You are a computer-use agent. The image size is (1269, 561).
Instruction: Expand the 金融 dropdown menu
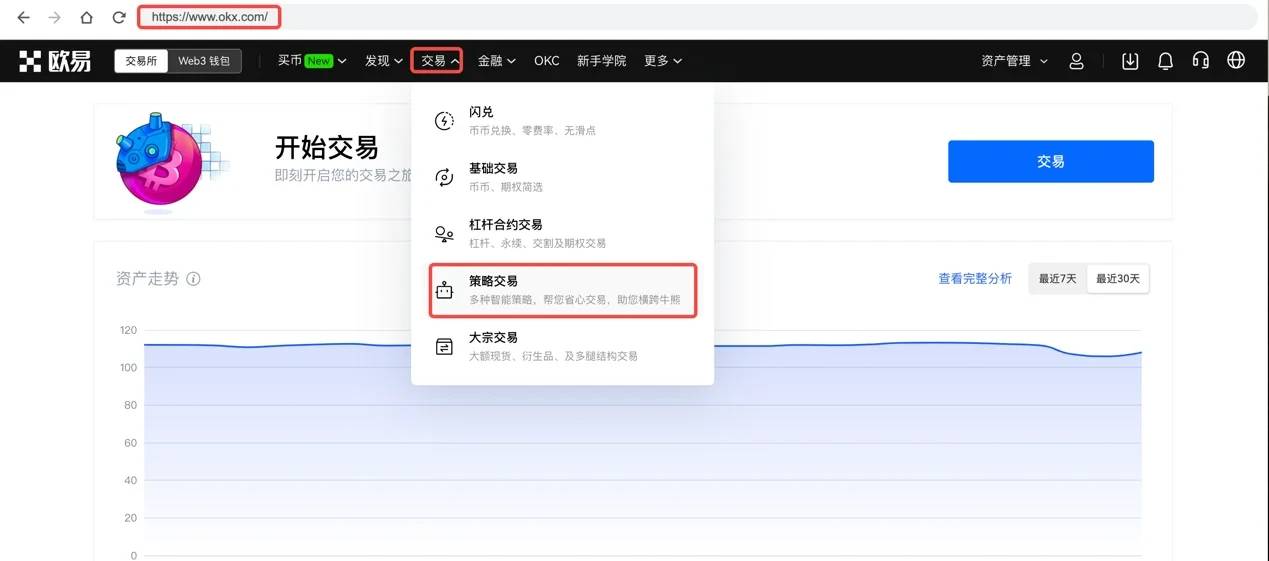(x=496, y=61)
